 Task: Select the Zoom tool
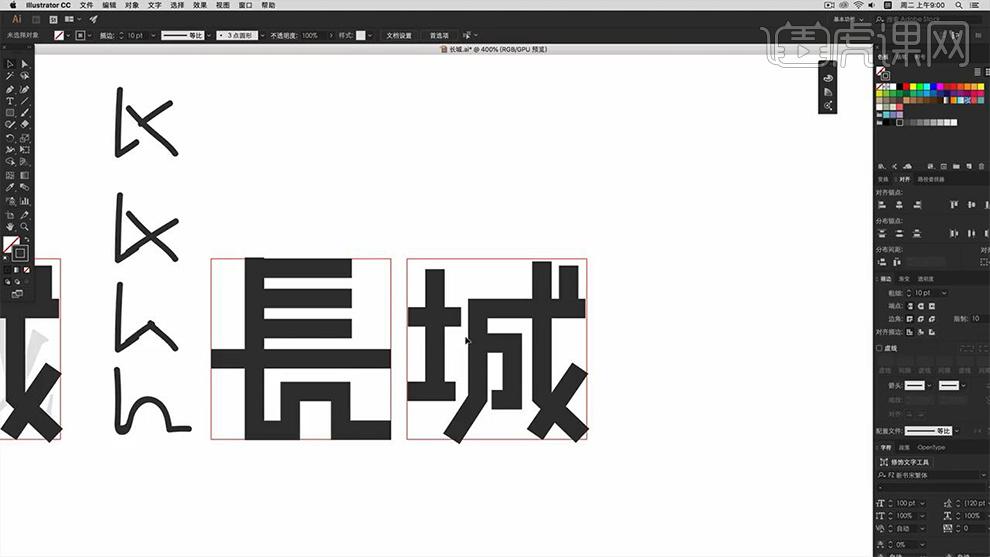tap(25, 227)
